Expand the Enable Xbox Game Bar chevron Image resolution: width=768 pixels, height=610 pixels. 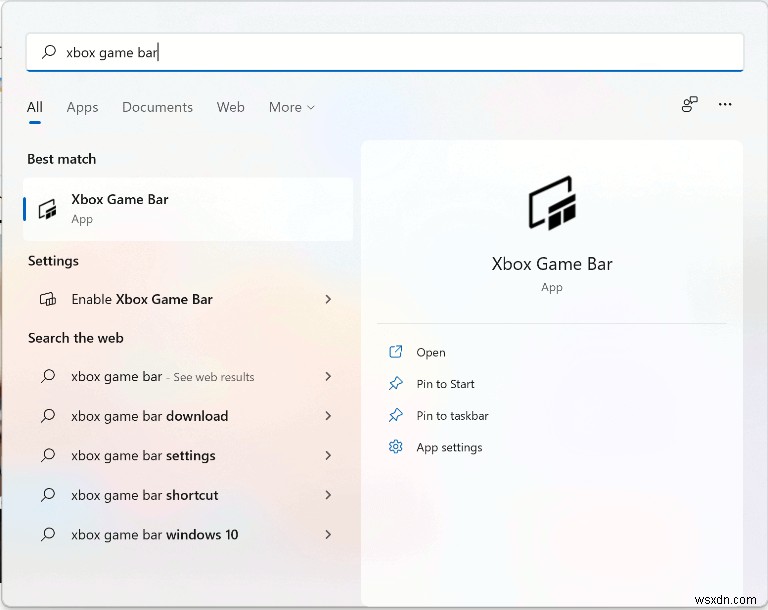coord(328,299)
